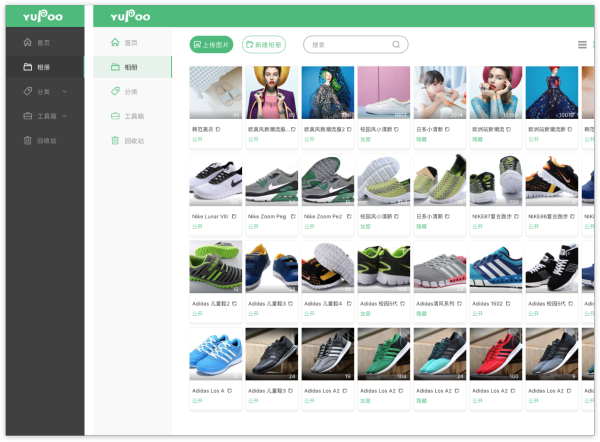Click the green tag icon for 分类
600x442 pixels.
(x=115, y=92)
